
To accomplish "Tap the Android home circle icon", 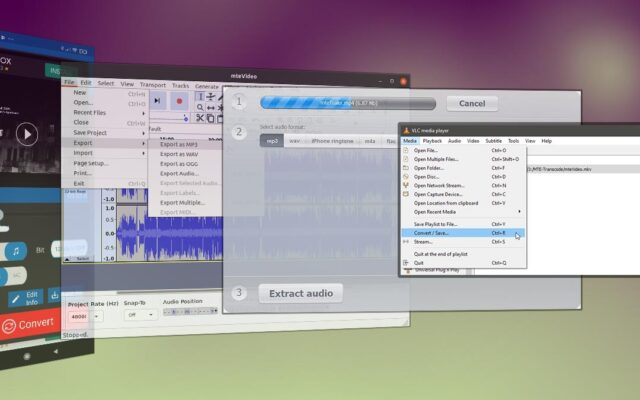I will (x=27, y=356).
